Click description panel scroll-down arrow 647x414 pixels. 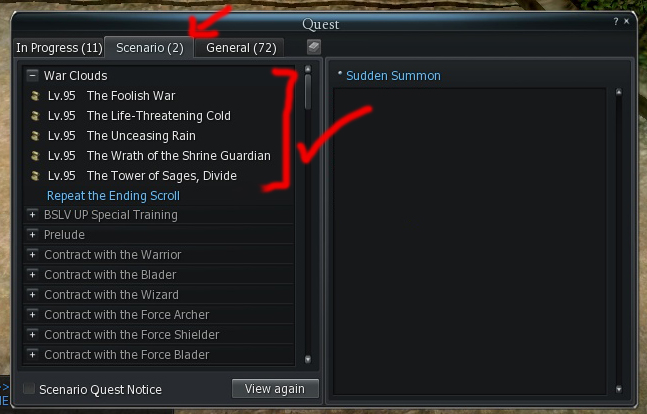click(x=619, y=389)
